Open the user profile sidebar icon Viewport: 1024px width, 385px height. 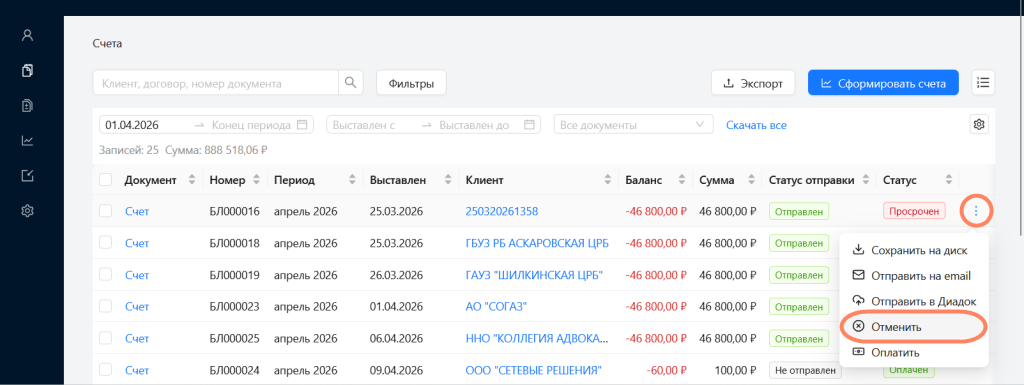click(27, 35)
